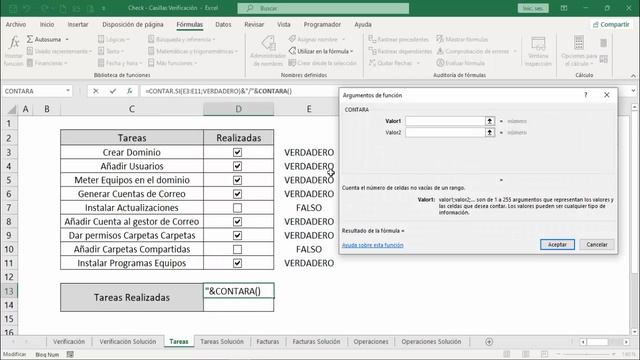640x360 pixels.
Task: Click into the Valor1 input field
Action: click(445, 121)
